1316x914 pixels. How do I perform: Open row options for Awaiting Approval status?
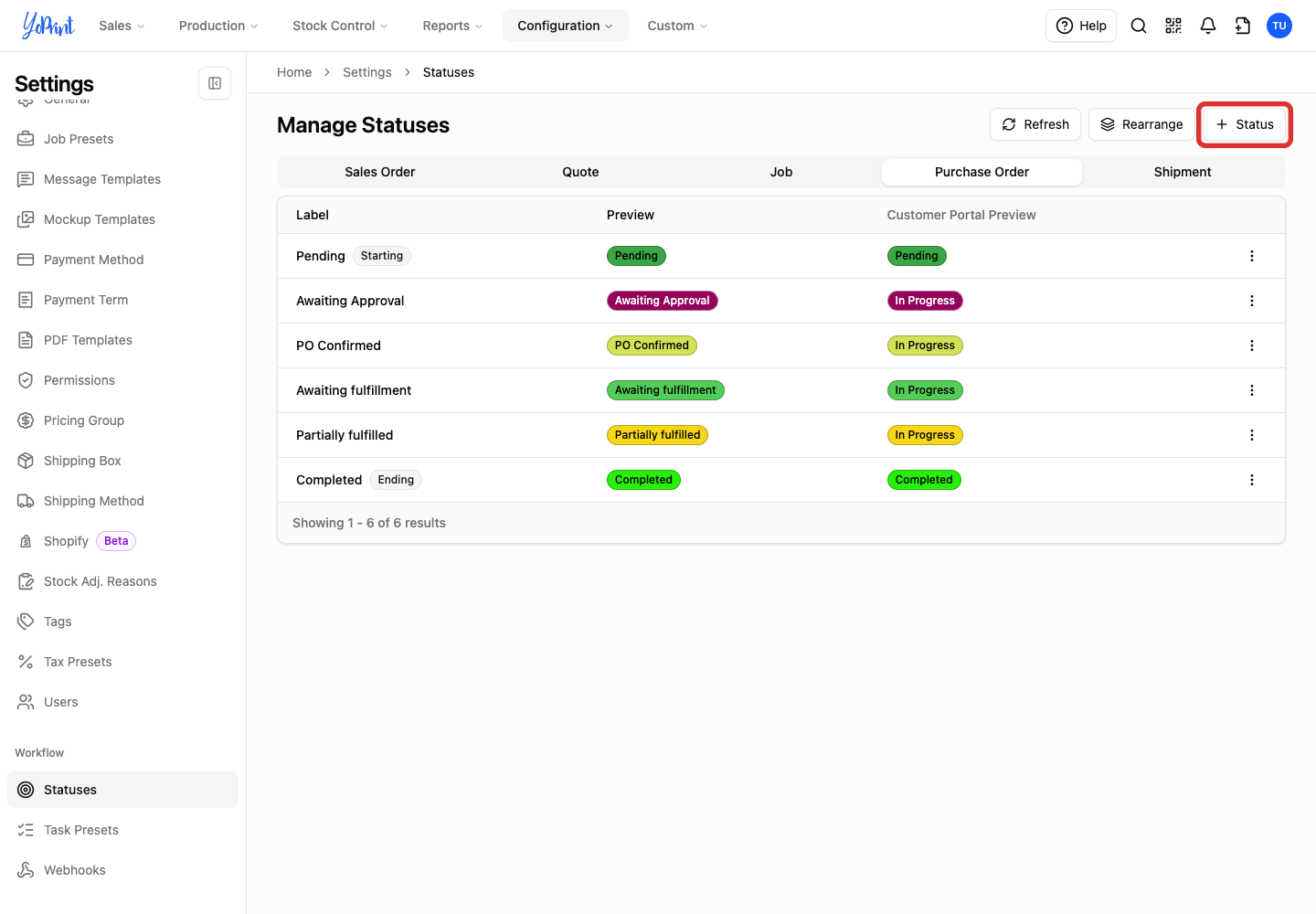point(1252,301)
